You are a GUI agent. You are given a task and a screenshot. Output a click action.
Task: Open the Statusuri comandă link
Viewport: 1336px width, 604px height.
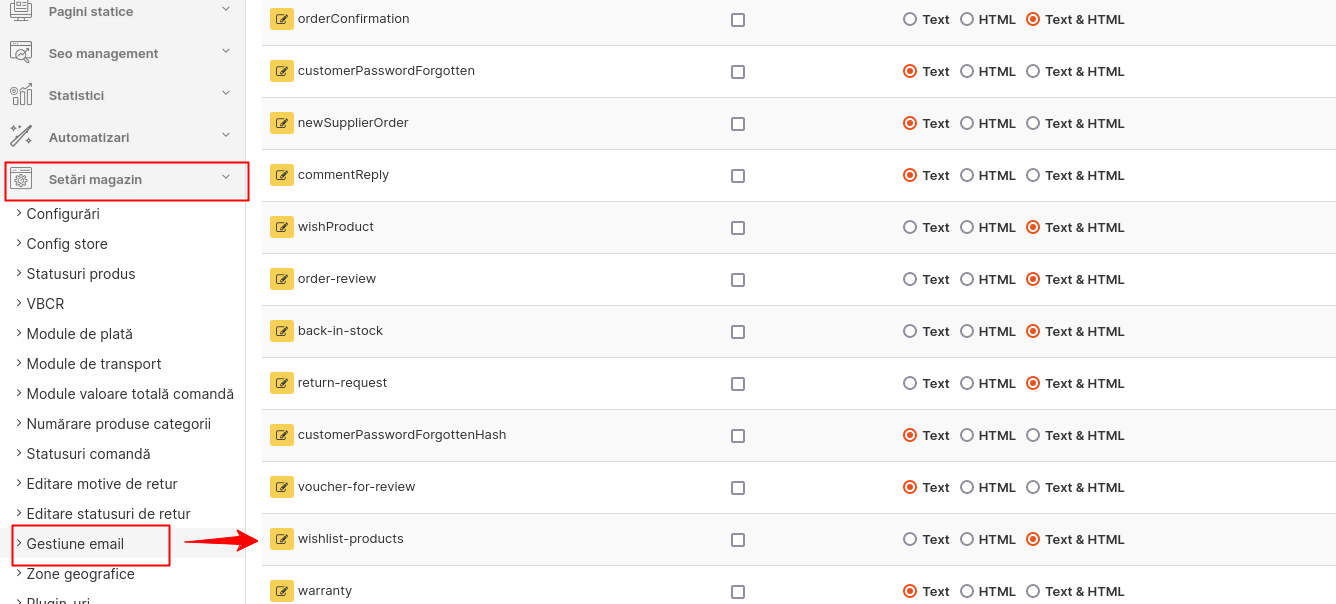(88, 454)
